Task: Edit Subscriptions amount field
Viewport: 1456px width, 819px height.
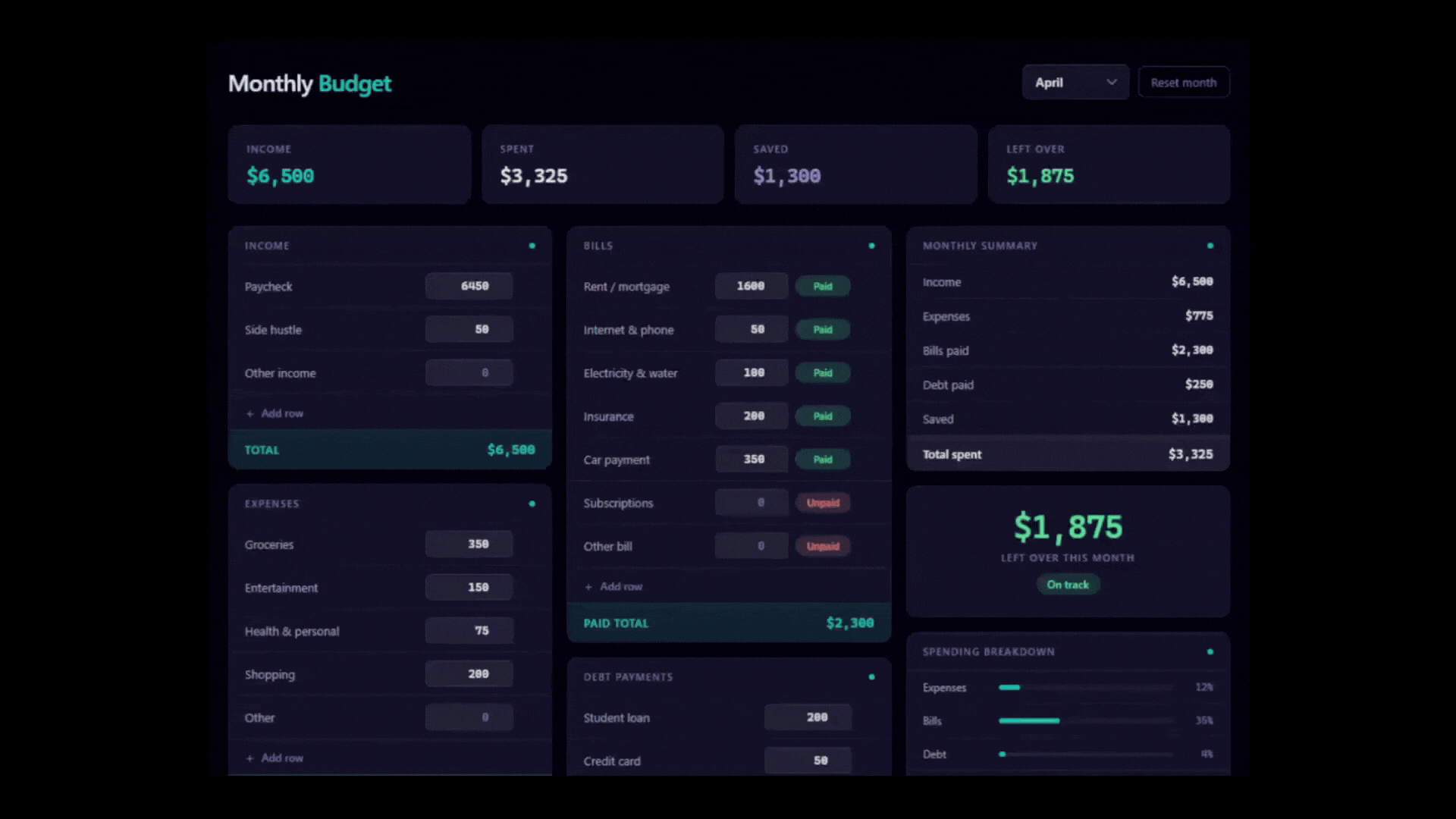Action: pos(751,502)
